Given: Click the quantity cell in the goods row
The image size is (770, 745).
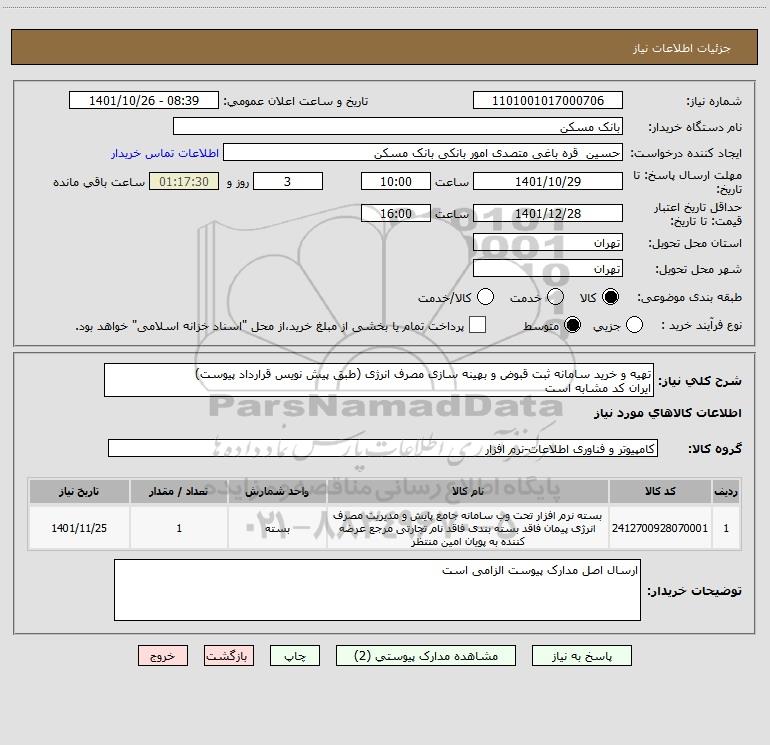Looking at the screenshot, I should pyautogui.click(x=179, y=528).
